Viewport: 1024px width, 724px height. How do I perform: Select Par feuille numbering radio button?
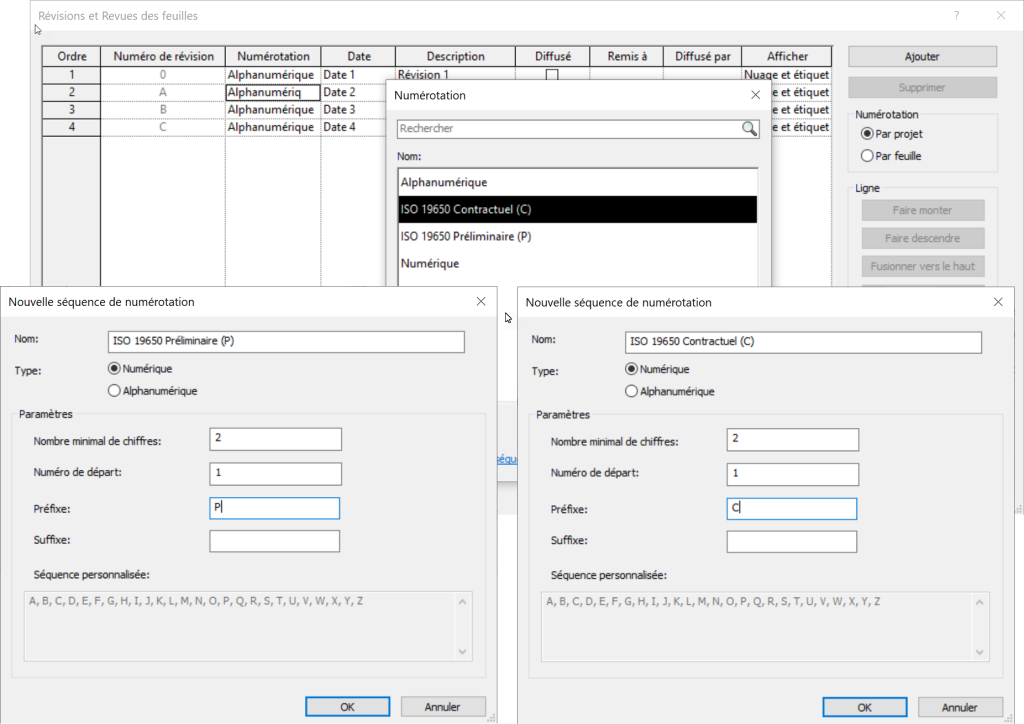coord(867,156)
